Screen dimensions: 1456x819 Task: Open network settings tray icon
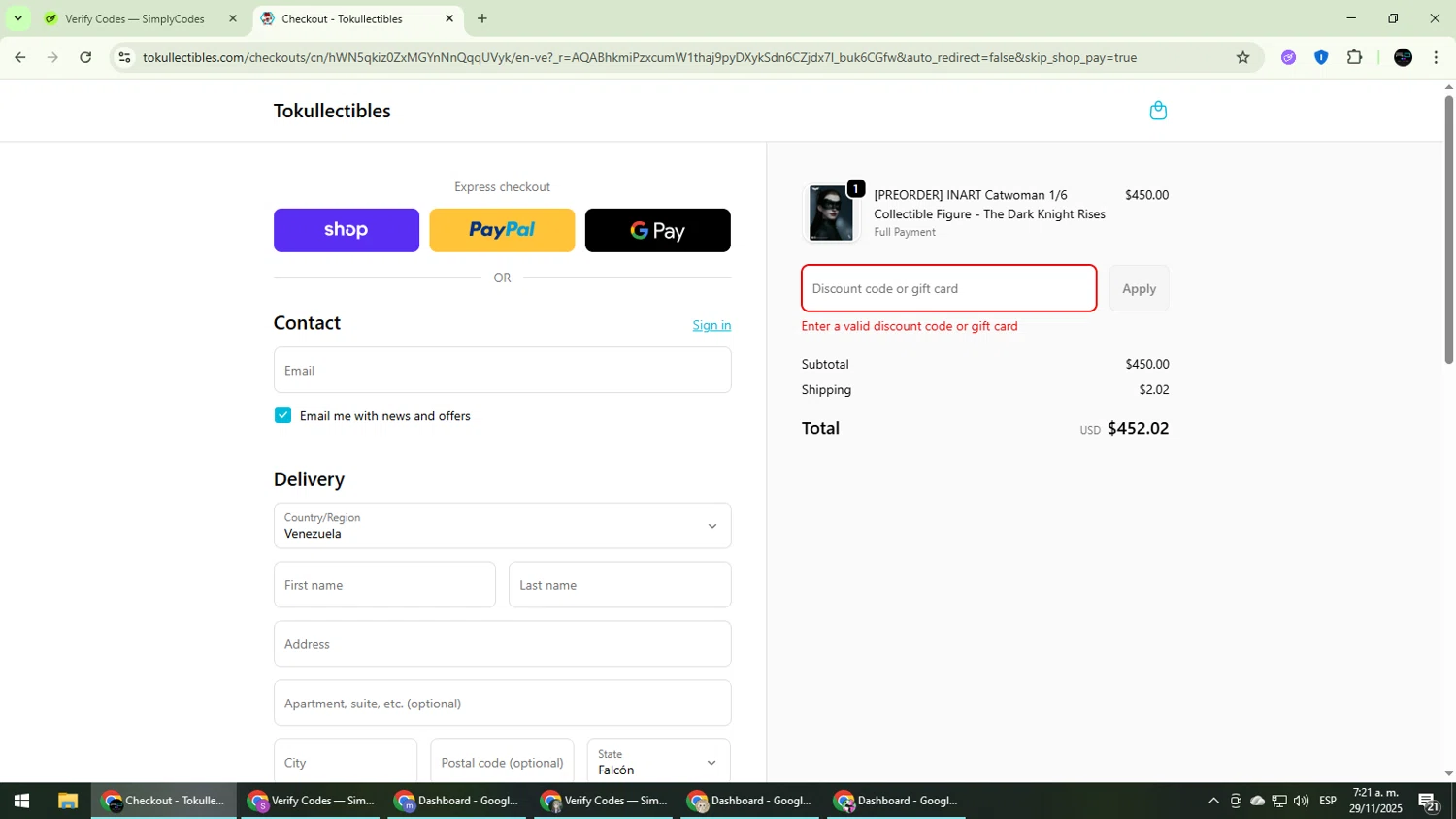pos(1279,801)
